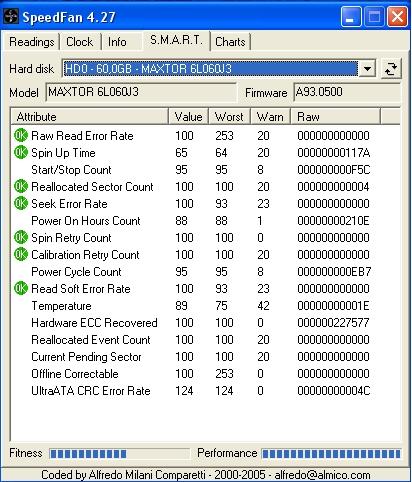Click OK status icon beside Spin Up Time
412x482 pixels.
20,153
